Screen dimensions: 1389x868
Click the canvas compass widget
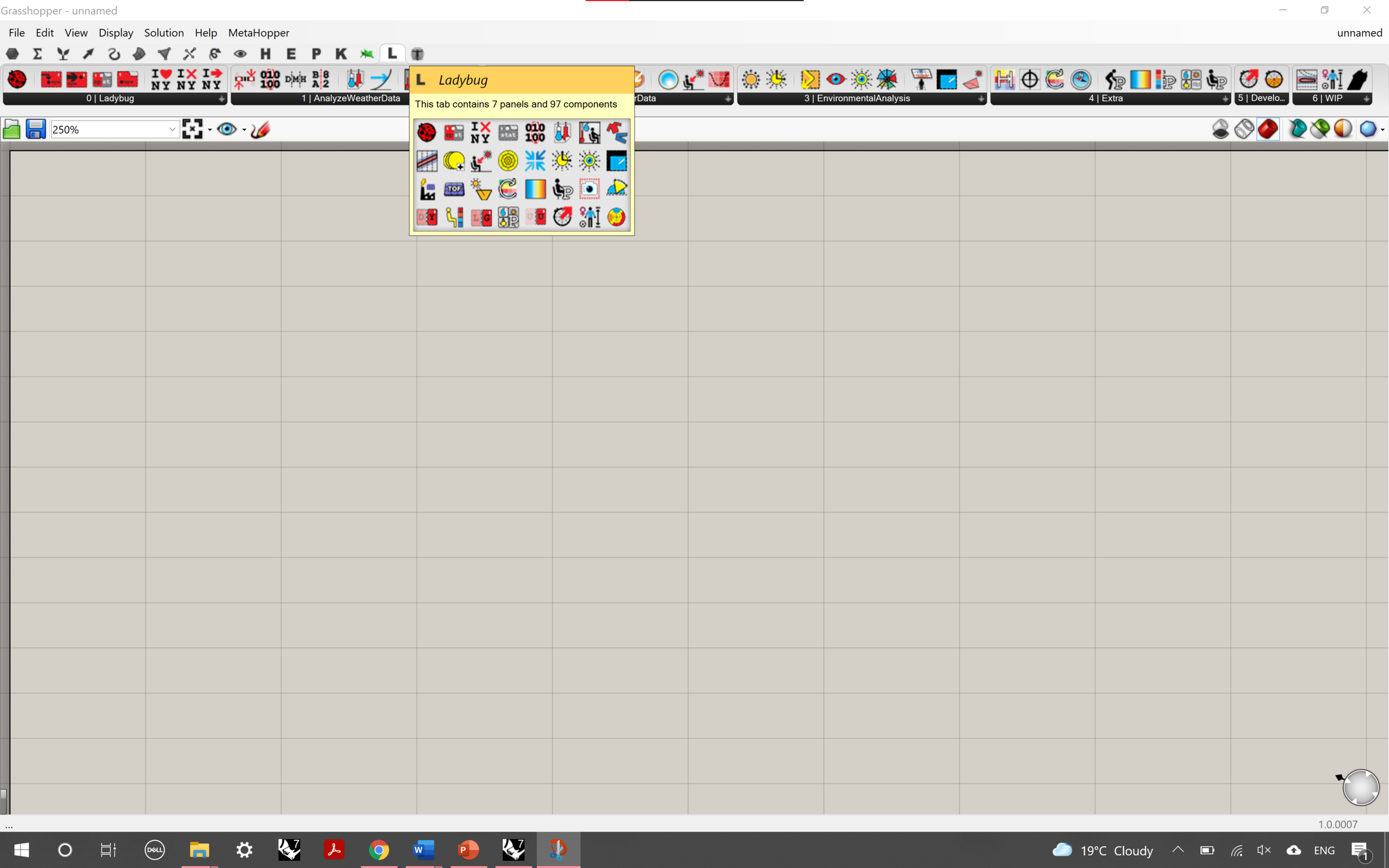1360,787
